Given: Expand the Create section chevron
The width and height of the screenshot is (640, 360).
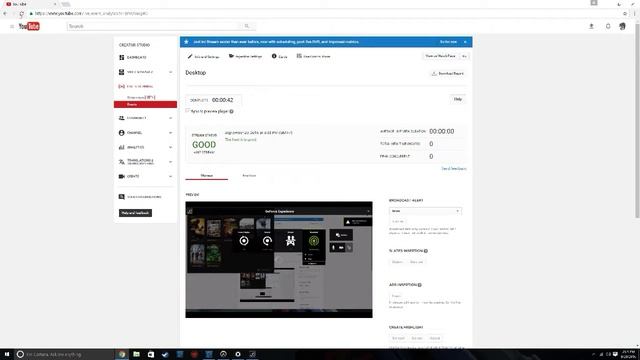Looking at the screenshot, I should [171, 176].
